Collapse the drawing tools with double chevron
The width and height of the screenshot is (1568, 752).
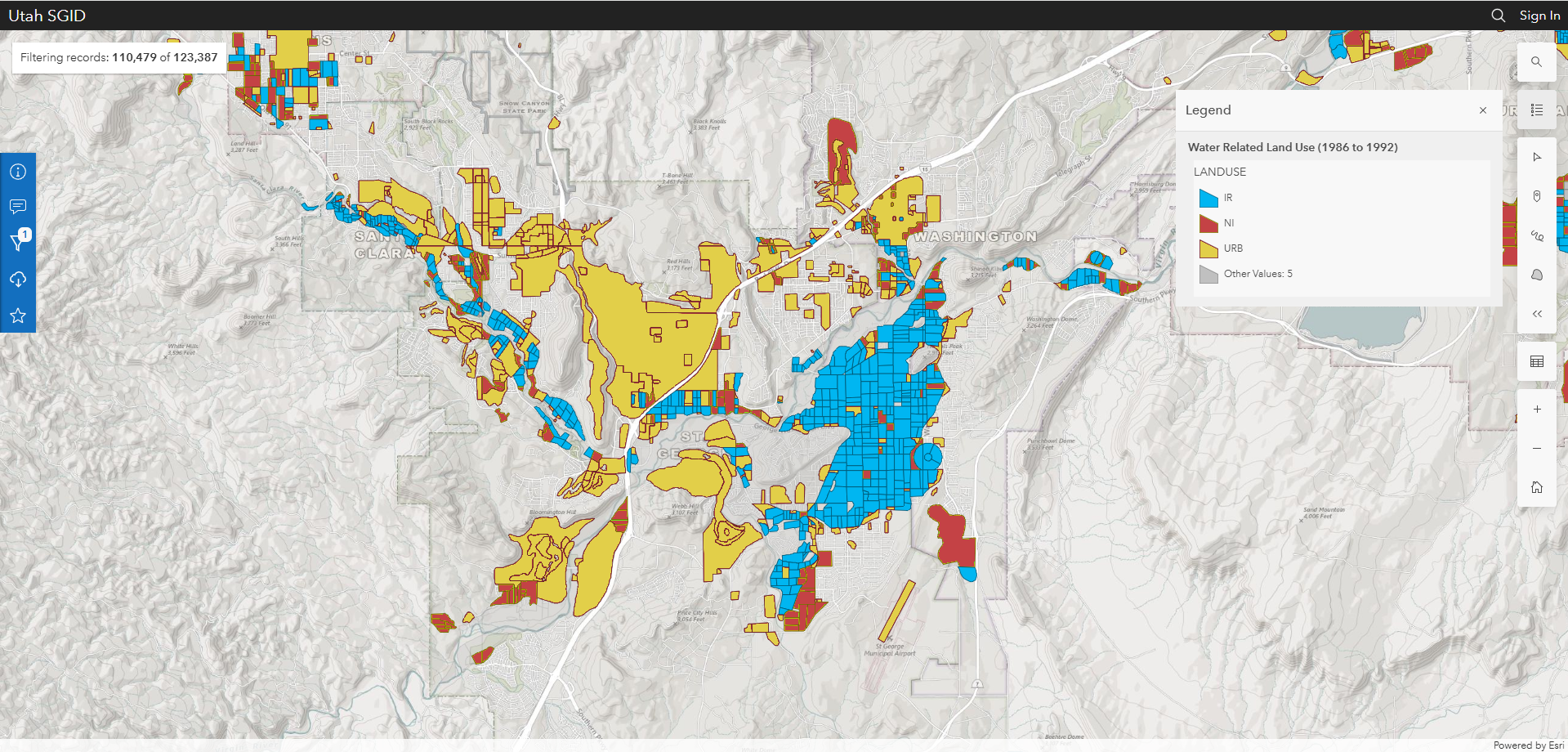tap(1536, 314)
